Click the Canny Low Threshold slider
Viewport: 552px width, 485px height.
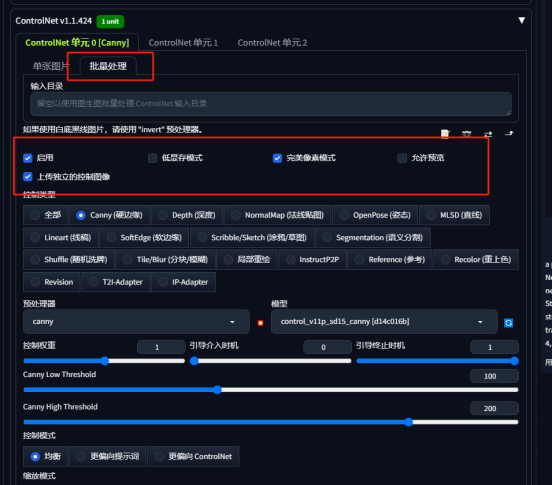click(271, 390)
